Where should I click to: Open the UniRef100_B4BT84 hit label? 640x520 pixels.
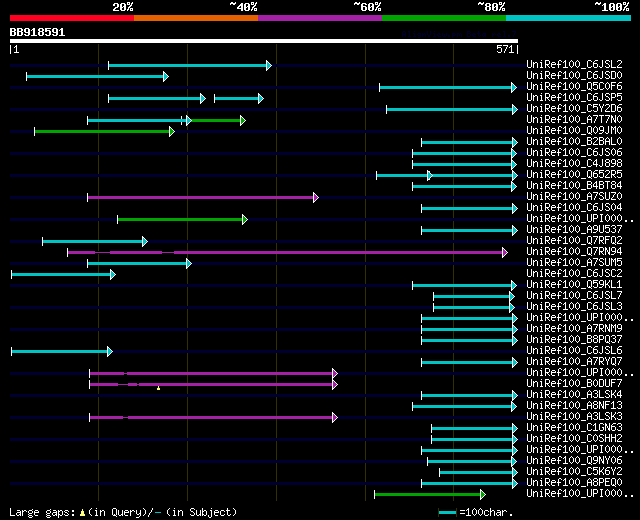click(574, 185)
